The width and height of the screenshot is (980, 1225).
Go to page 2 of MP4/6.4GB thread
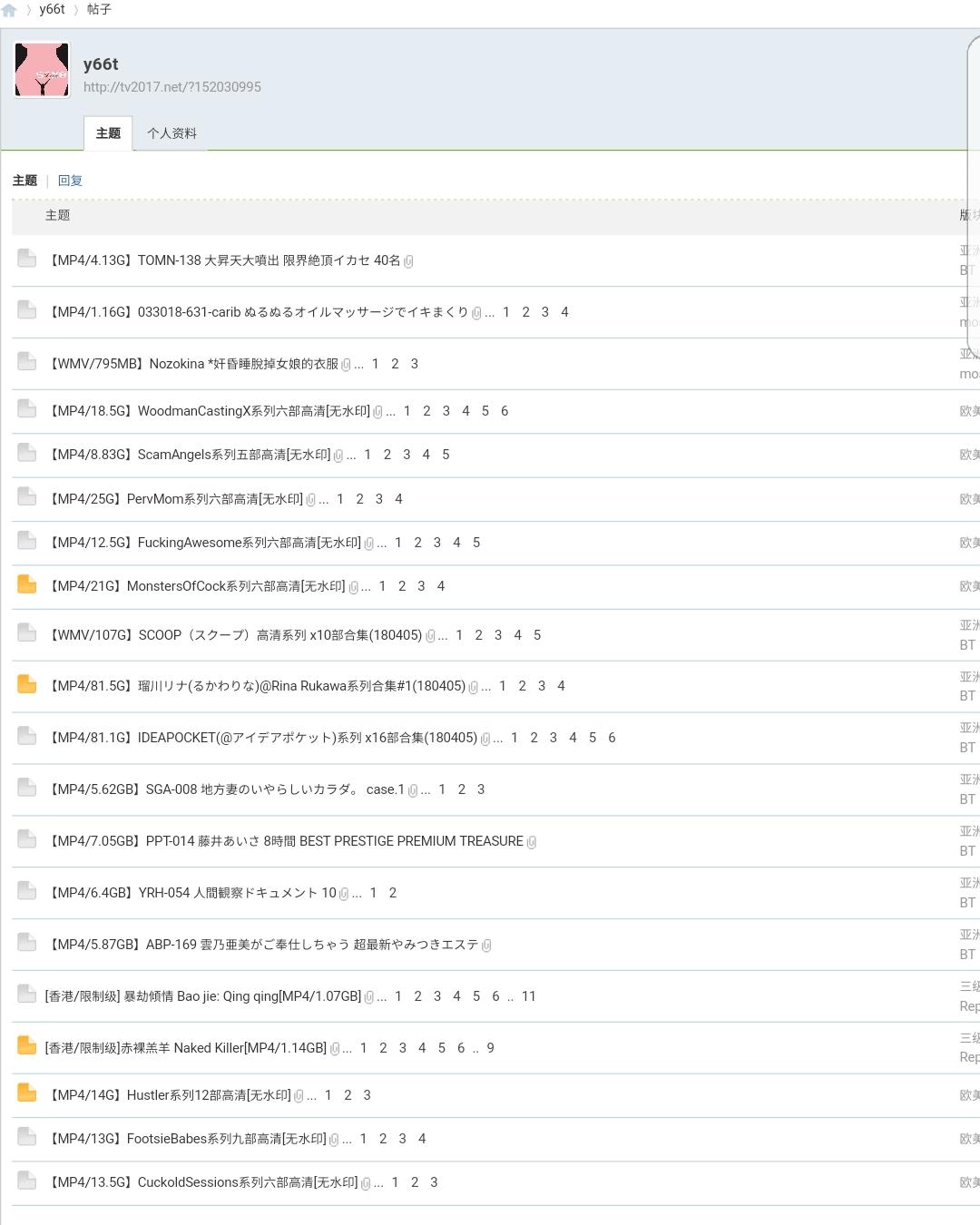[x=392, y=893]
